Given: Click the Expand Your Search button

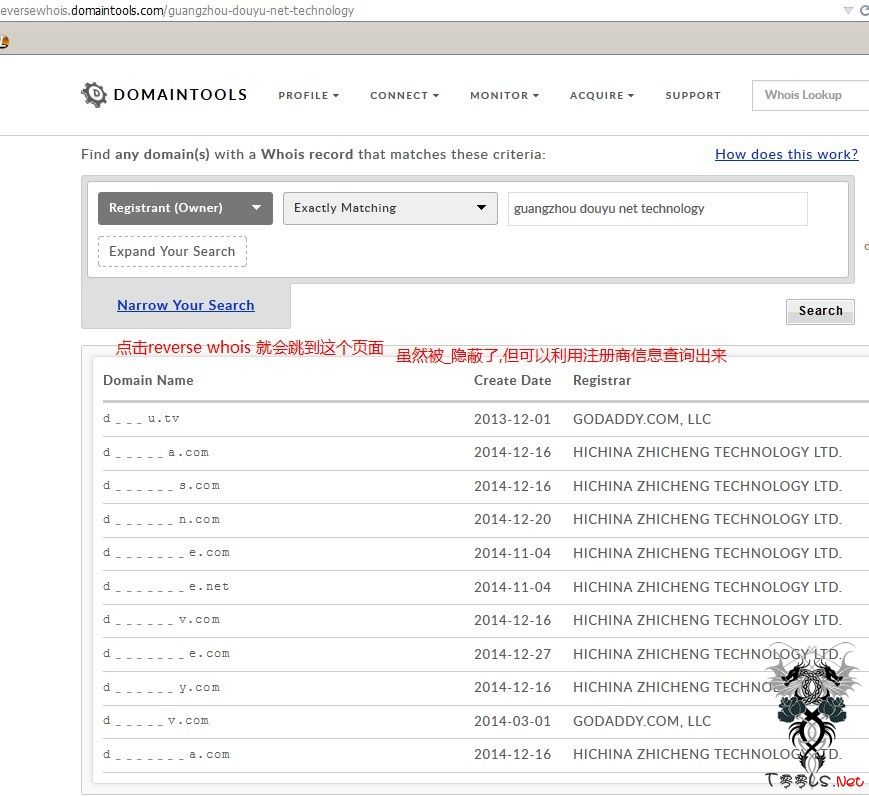Looking at the screenshot, I should click(172, 251).
